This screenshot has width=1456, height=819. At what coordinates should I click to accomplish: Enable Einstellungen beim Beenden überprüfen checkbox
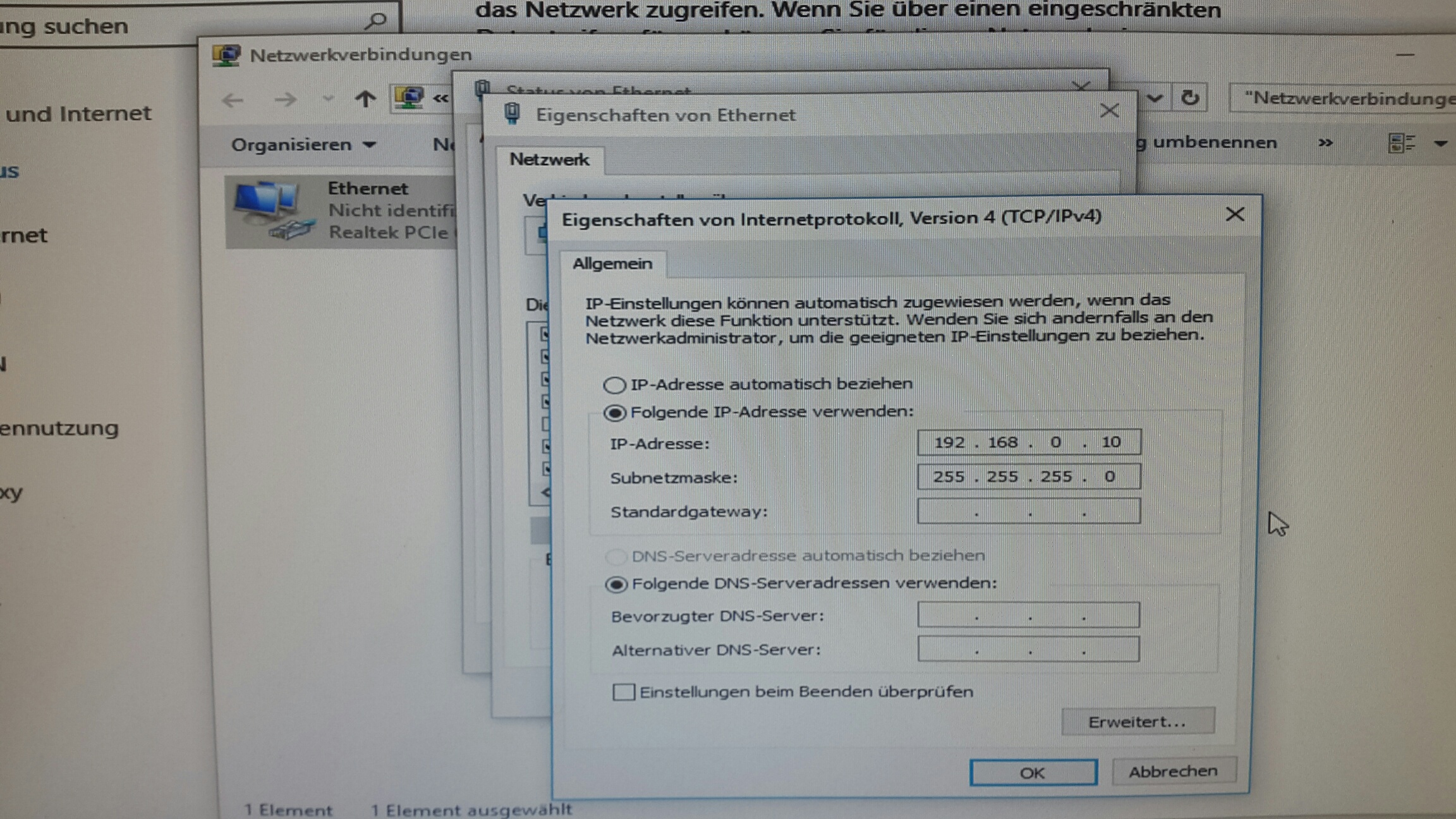coord(624,692)
